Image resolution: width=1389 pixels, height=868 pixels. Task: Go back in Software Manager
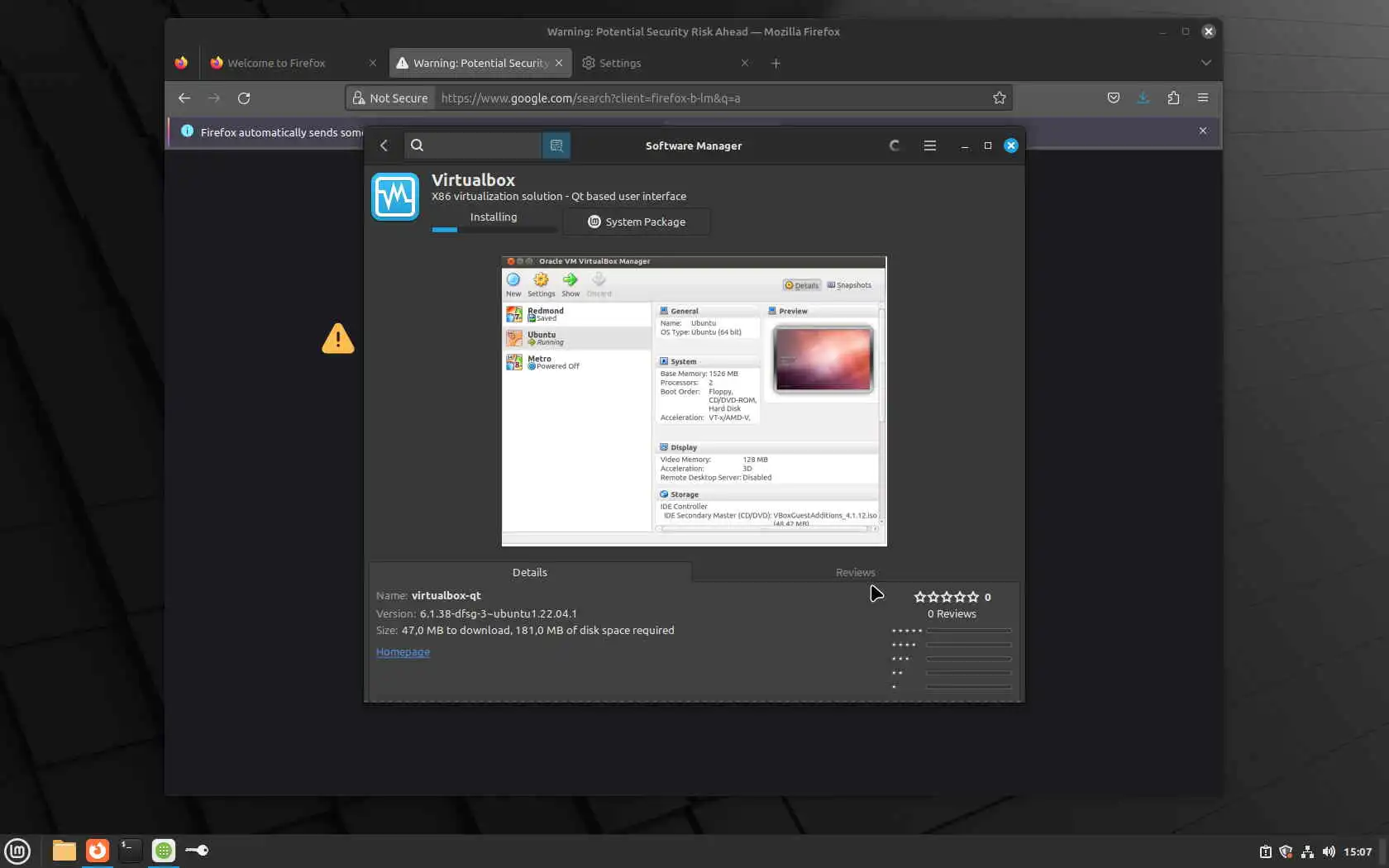point(384,145)
